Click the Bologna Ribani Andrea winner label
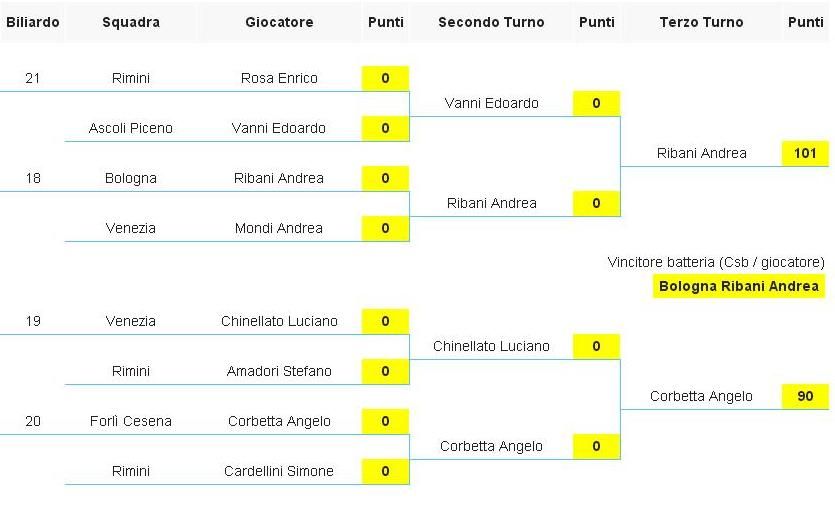The image size is (835, 505). 739,286
